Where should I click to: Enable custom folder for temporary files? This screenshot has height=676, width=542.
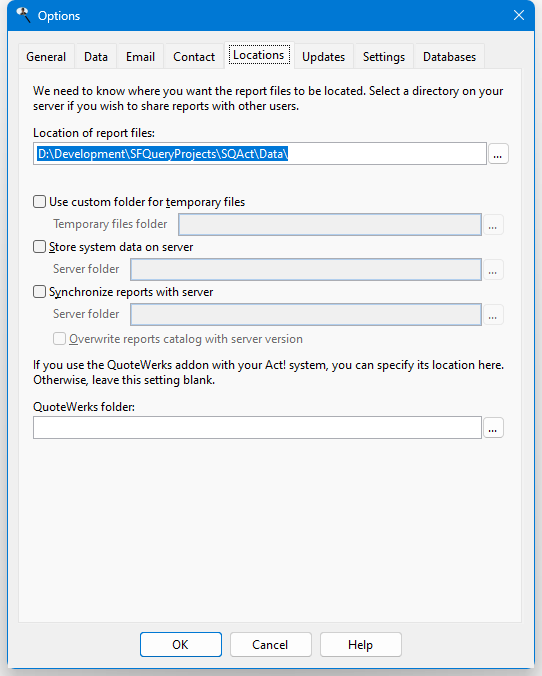[39, 202]
